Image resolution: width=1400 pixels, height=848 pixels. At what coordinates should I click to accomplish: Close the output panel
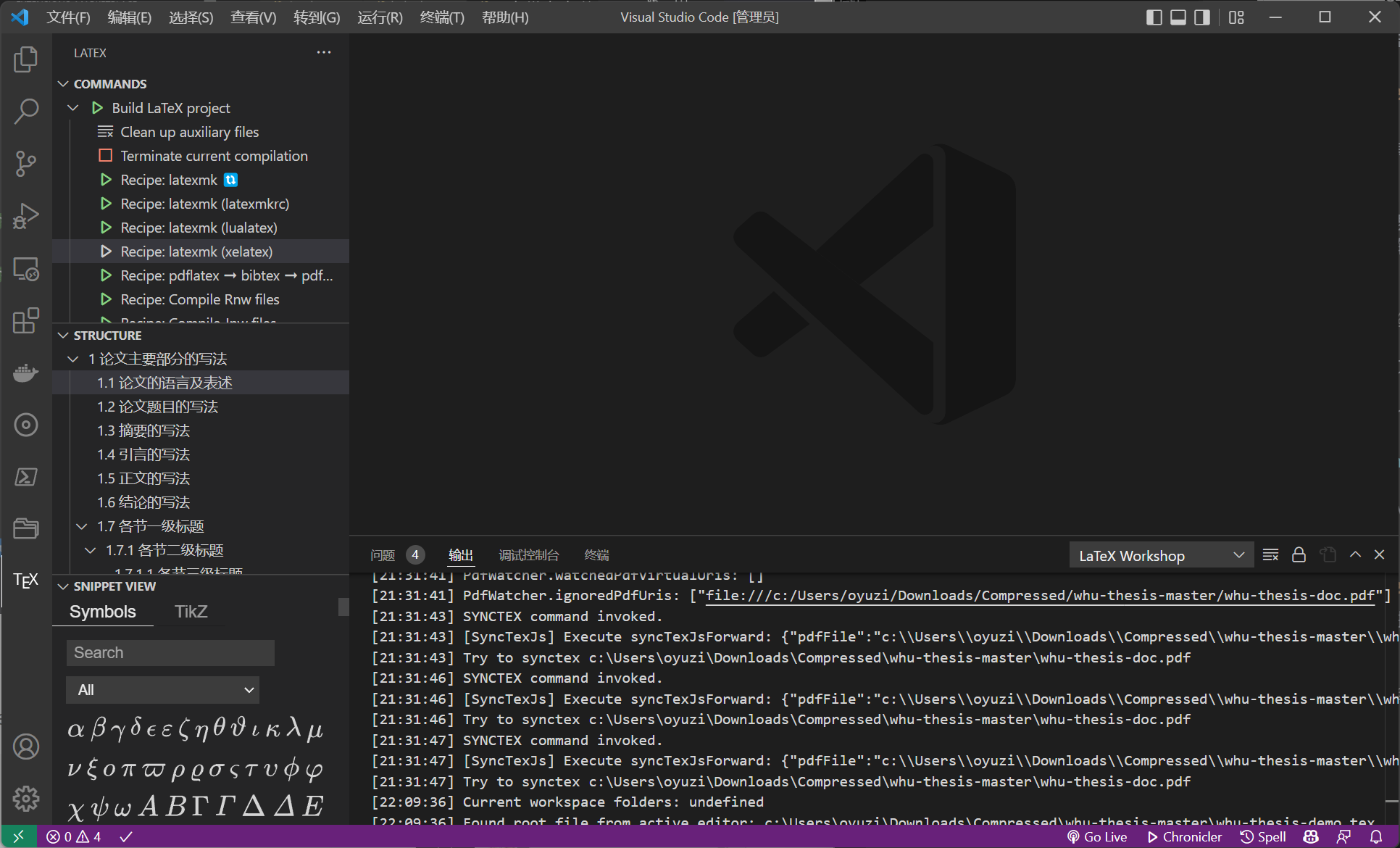1380,554
